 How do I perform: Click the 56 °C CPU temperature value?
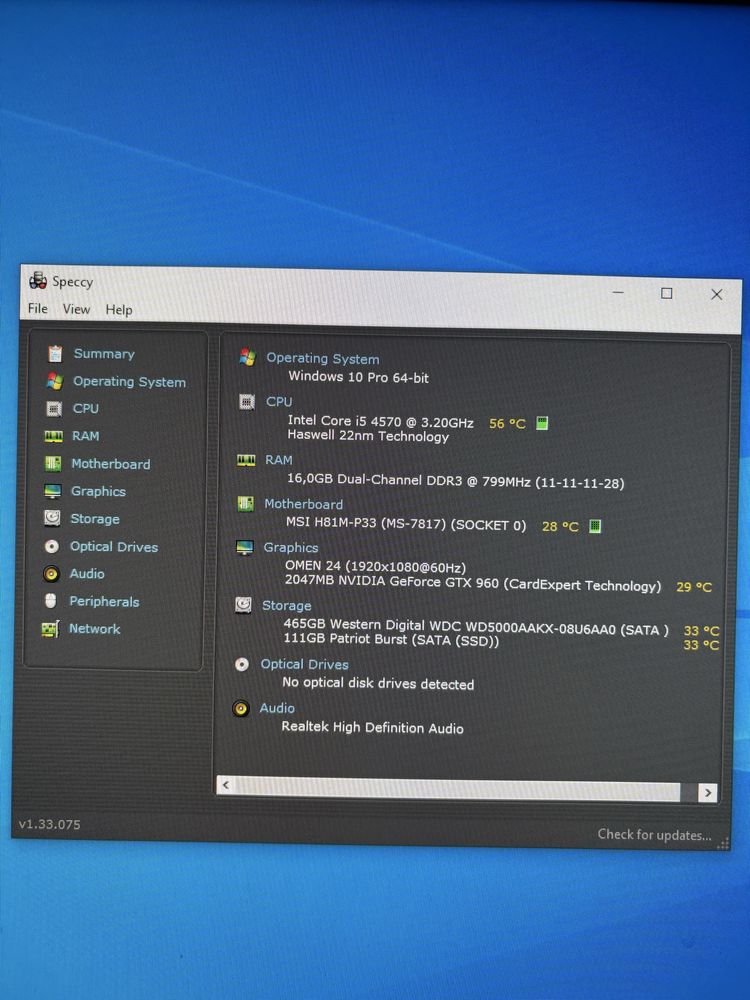point(507,423)
